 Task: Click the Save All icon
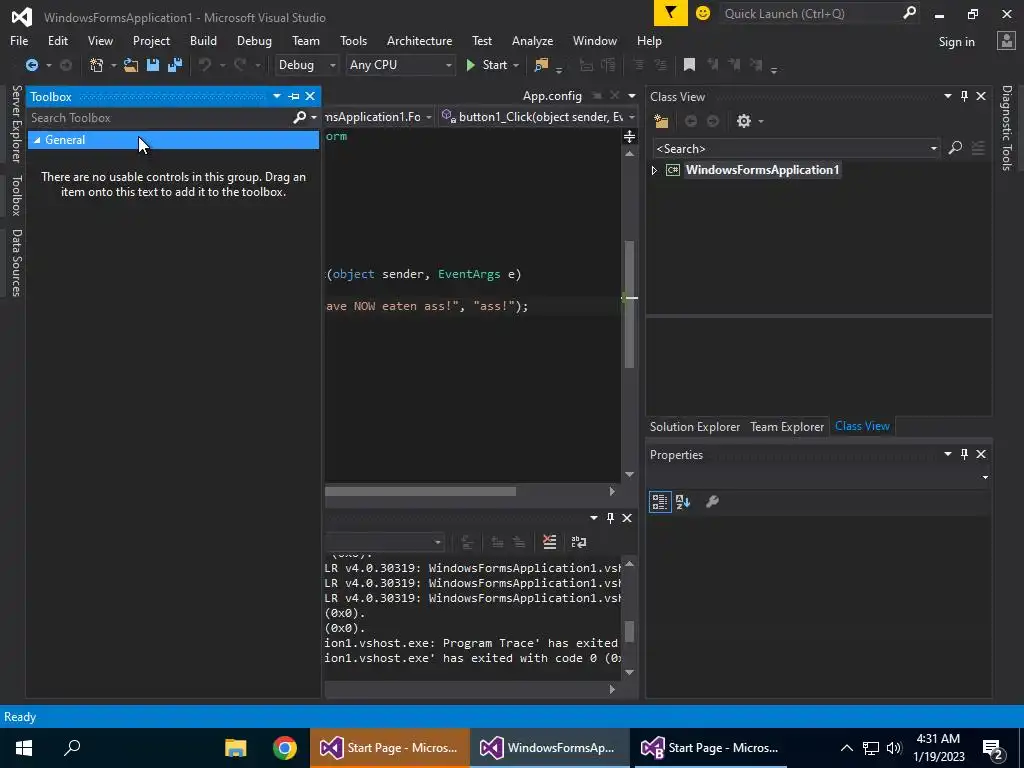coord(174,65)
